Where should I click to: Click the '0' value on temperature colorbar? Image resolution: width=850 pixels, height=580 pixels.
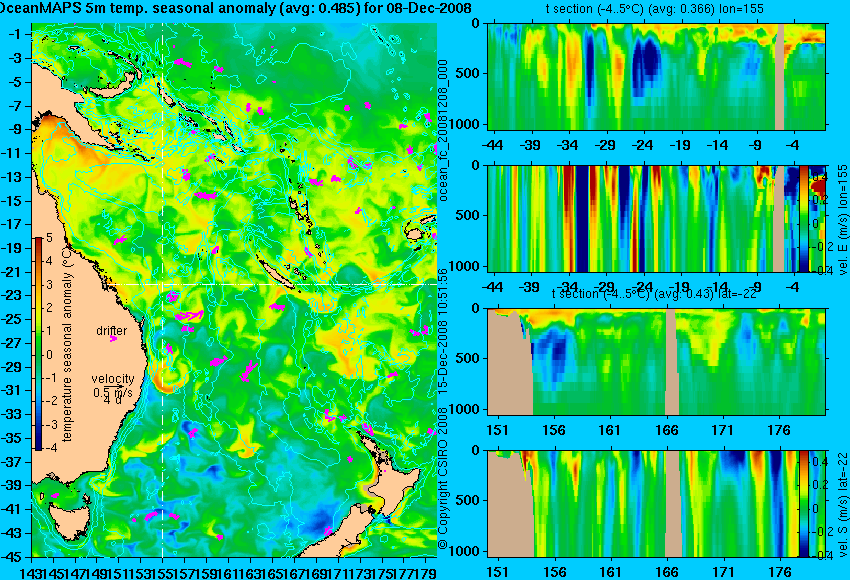coord(49,355)
